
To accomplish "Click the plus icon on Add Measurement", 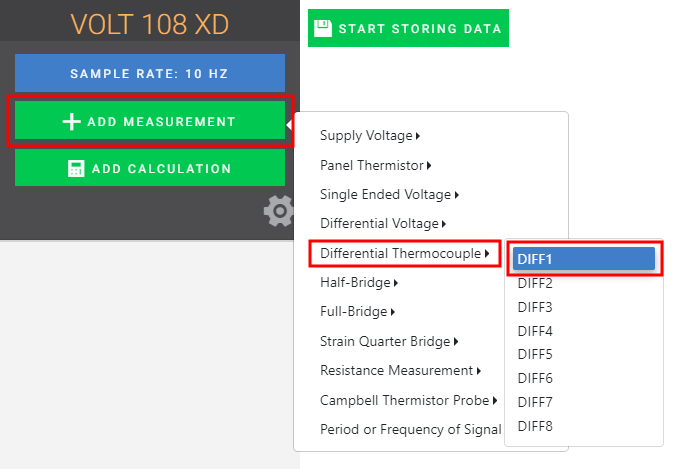I will tap(71, 122).
